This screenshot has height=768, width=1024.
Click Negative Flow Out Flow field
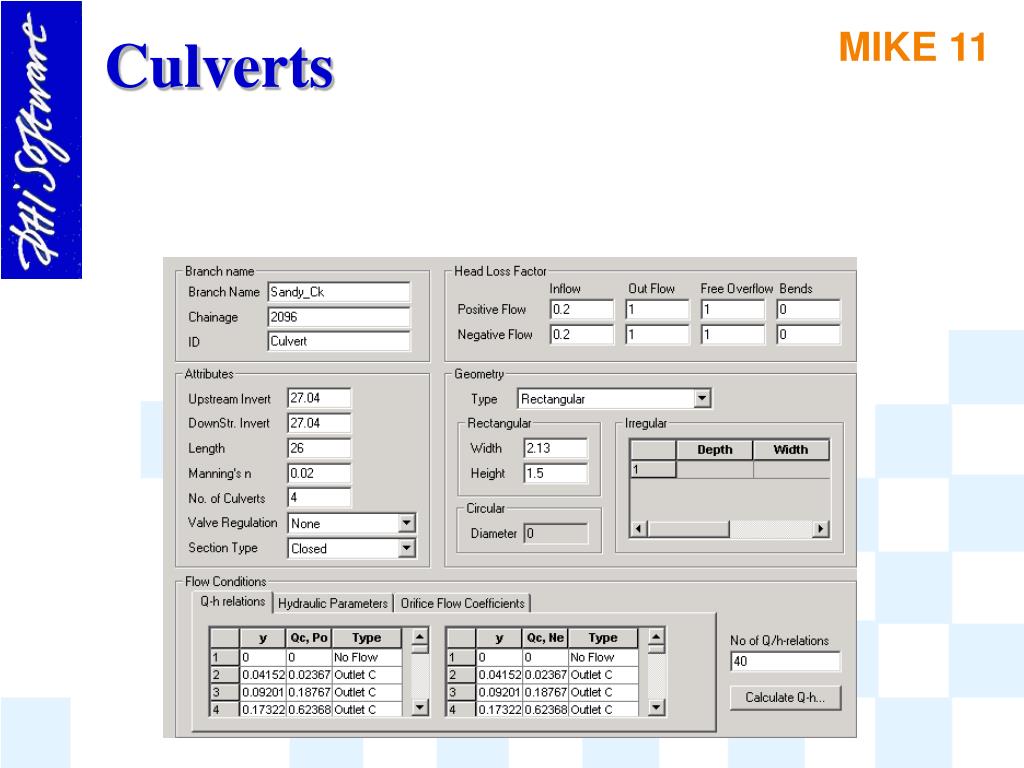point(658,334)
